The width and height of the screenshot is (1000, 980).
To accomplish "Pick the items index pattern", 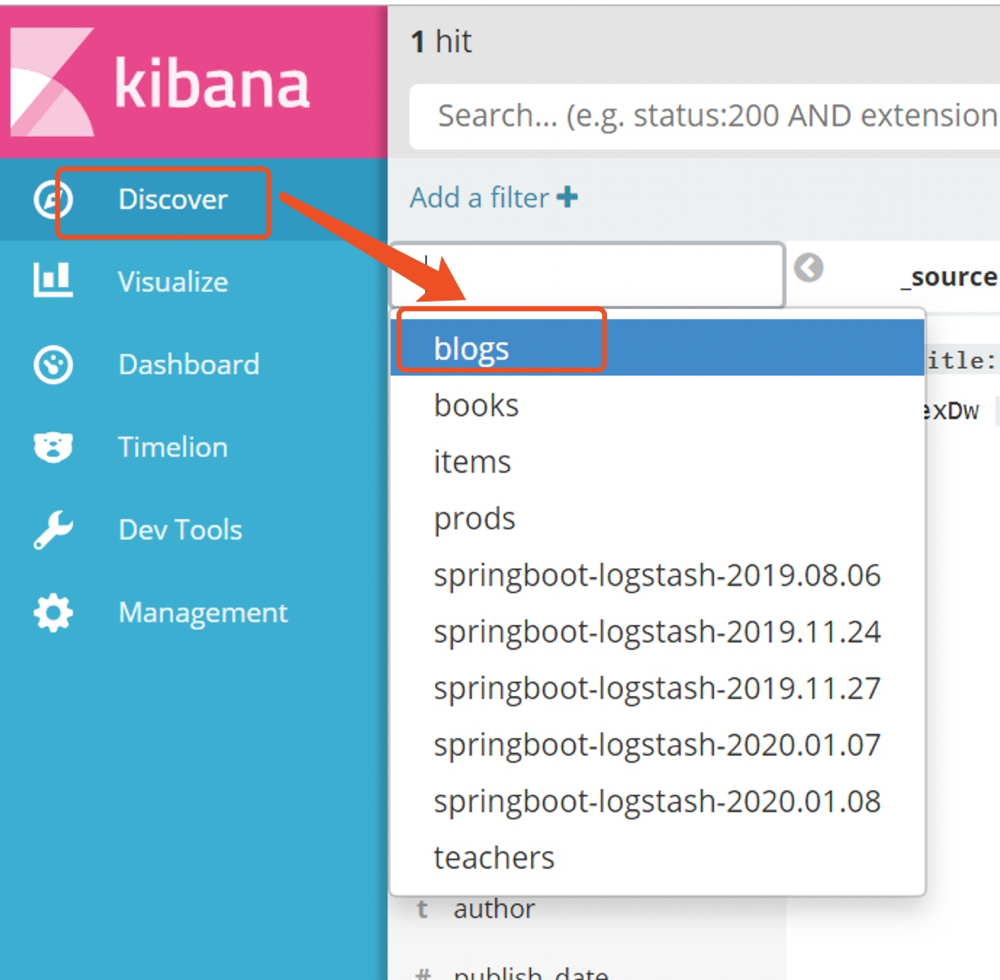I will 658,462.
